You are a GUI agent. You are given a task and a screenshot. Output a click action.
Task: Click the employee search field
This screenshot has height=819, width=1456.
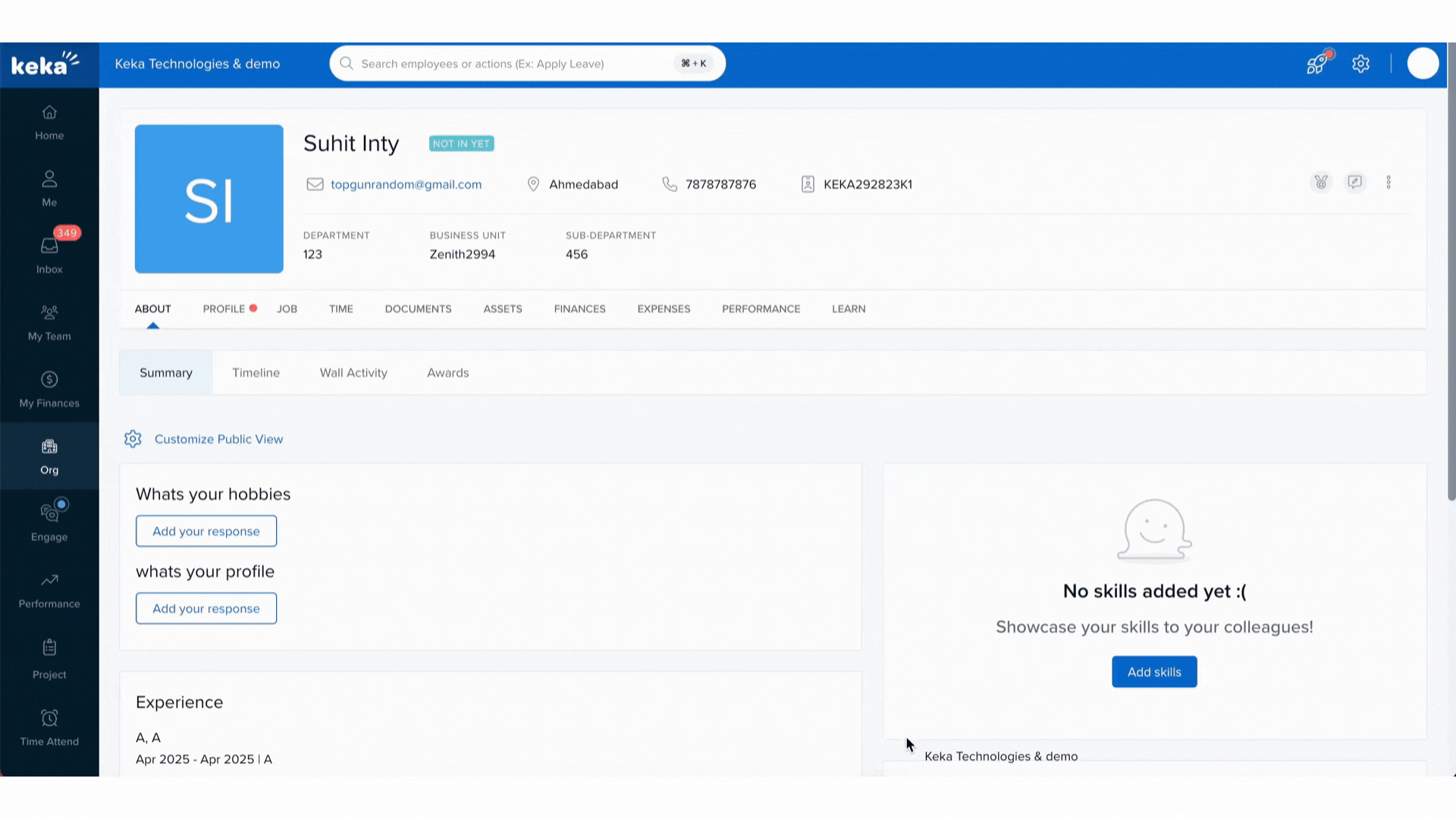tap(516, 64)
